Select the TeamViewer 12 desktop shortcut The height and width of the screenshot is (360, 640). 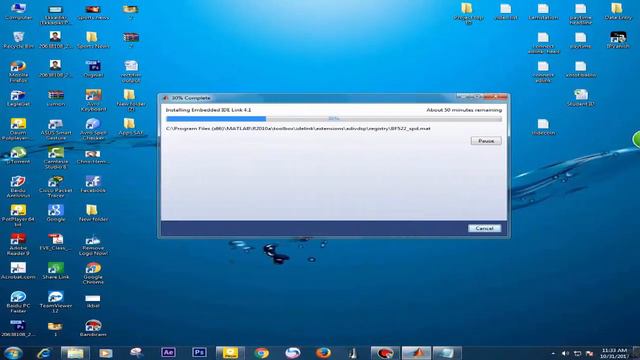[x=56, y=302]
